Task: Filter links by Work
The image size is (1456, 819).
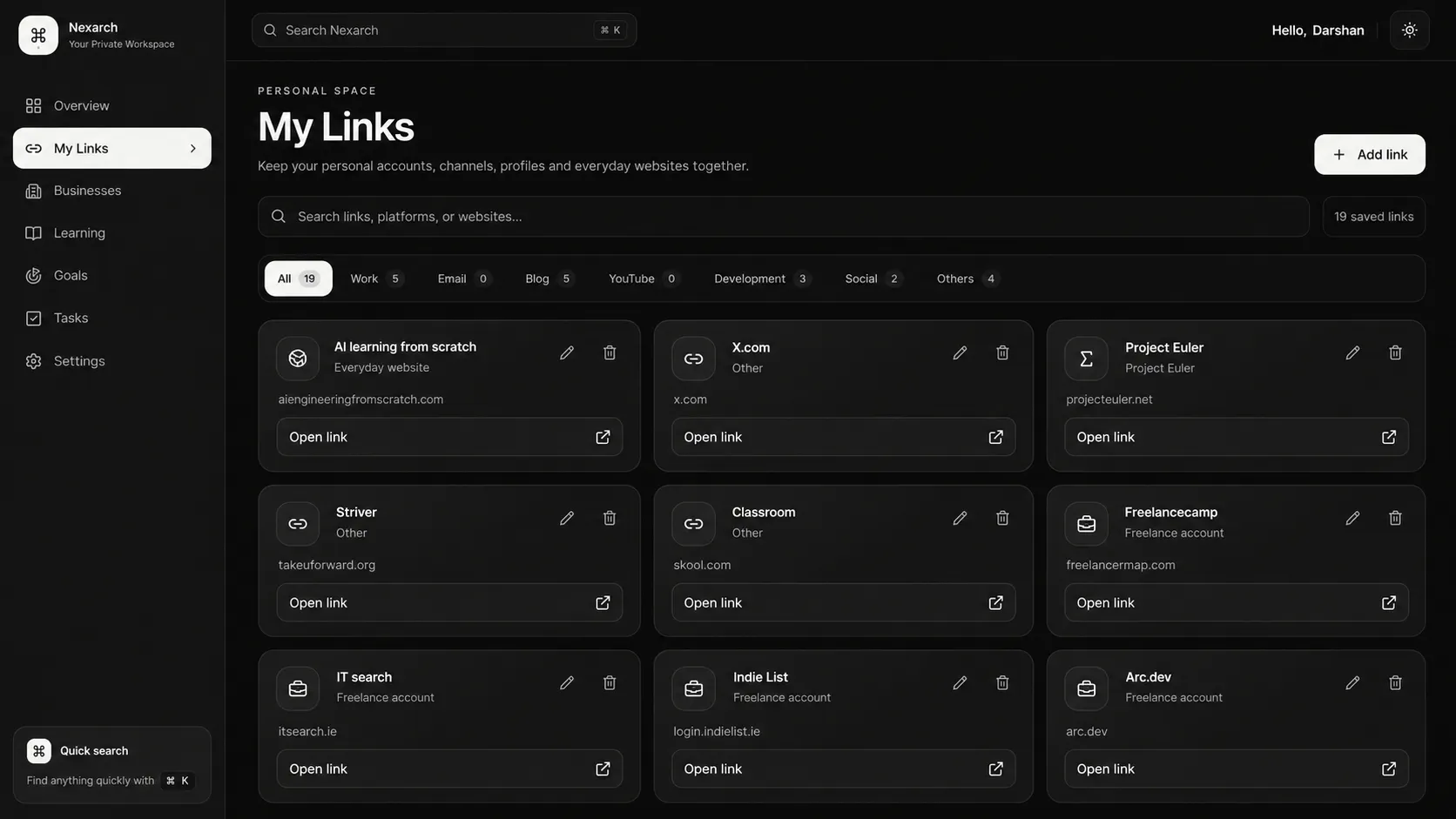Action: pyautogui.click(x=376, y=279)
